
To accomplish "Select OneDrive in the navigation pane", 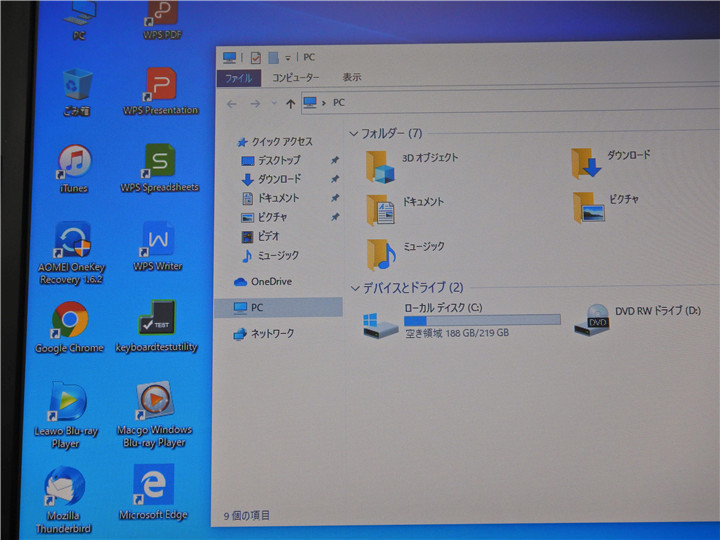I will pyautogui.click(x=263, y=281).
